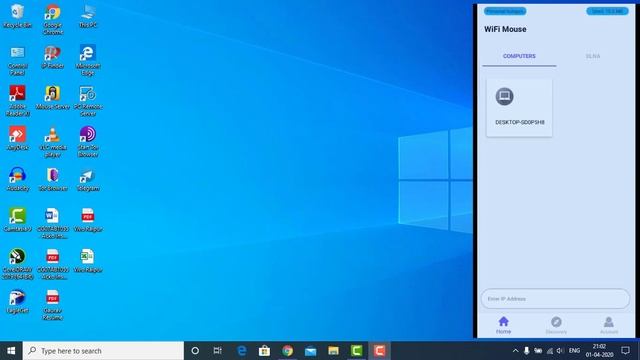Select the Audacity desktop shortcut

pos(17,180)
